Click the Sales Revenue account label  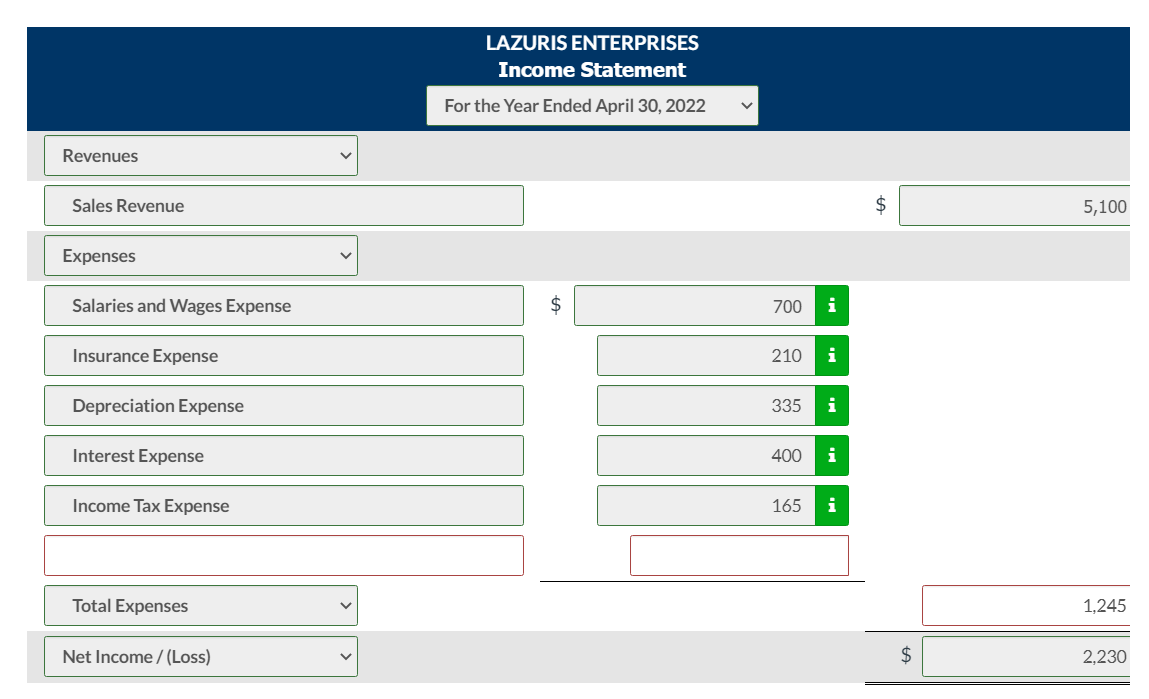[283, 205]
